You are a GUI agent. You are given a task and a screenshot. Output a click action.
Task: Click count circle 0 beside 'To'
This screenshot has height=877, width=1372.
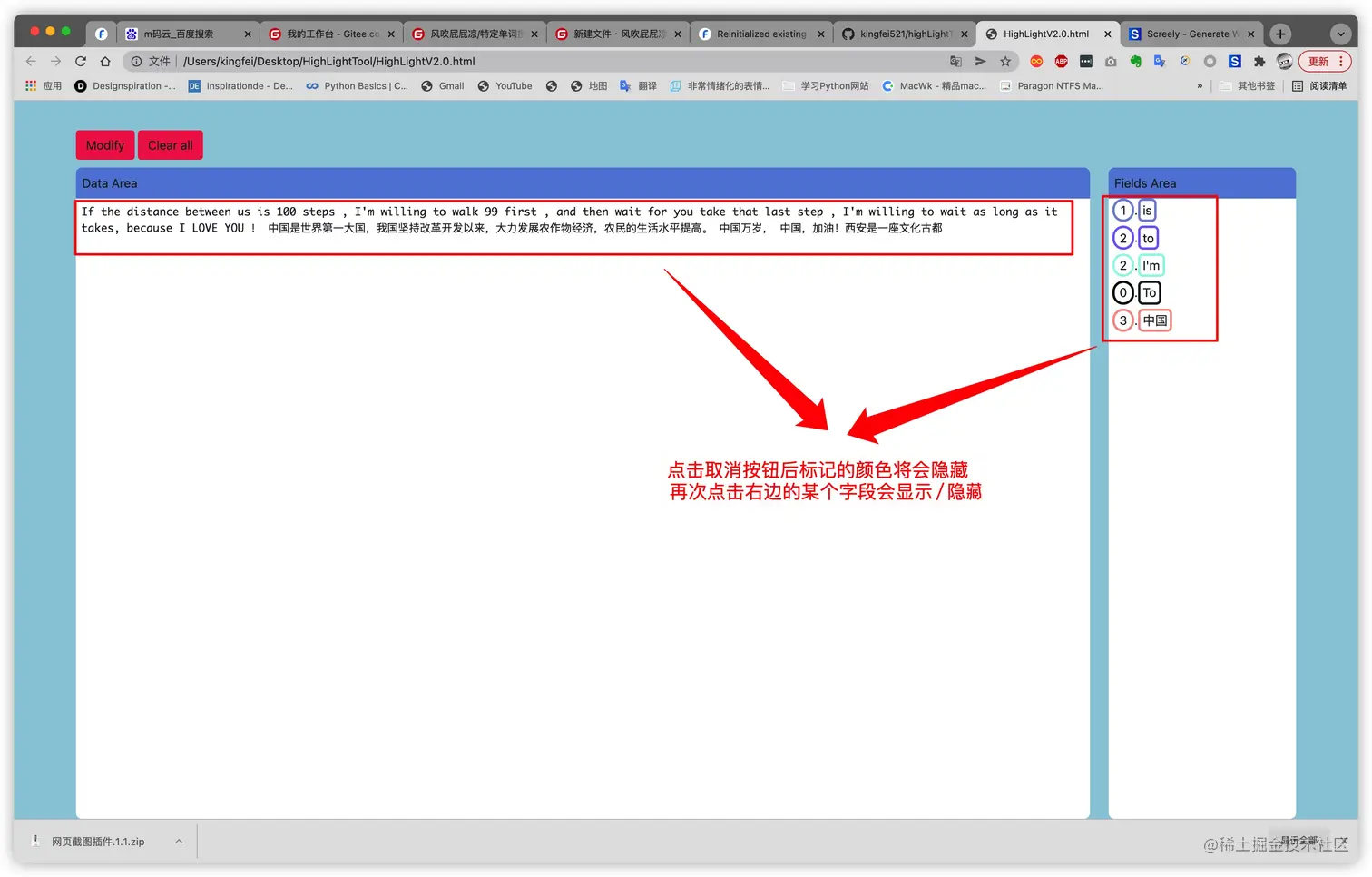tap(1123, 292)
